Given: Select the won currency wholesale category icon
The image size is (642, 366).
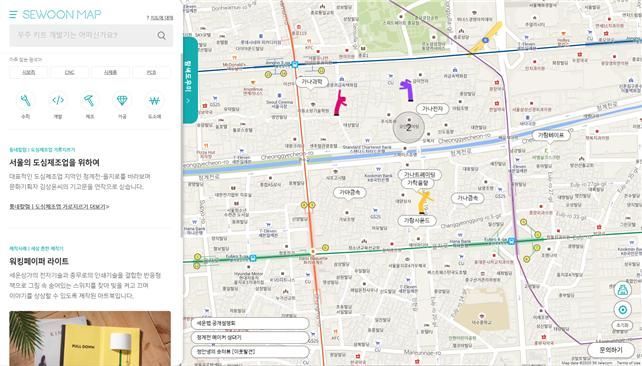Looking at the screenshot, I should pyautogui.click(x=154, y=100).
